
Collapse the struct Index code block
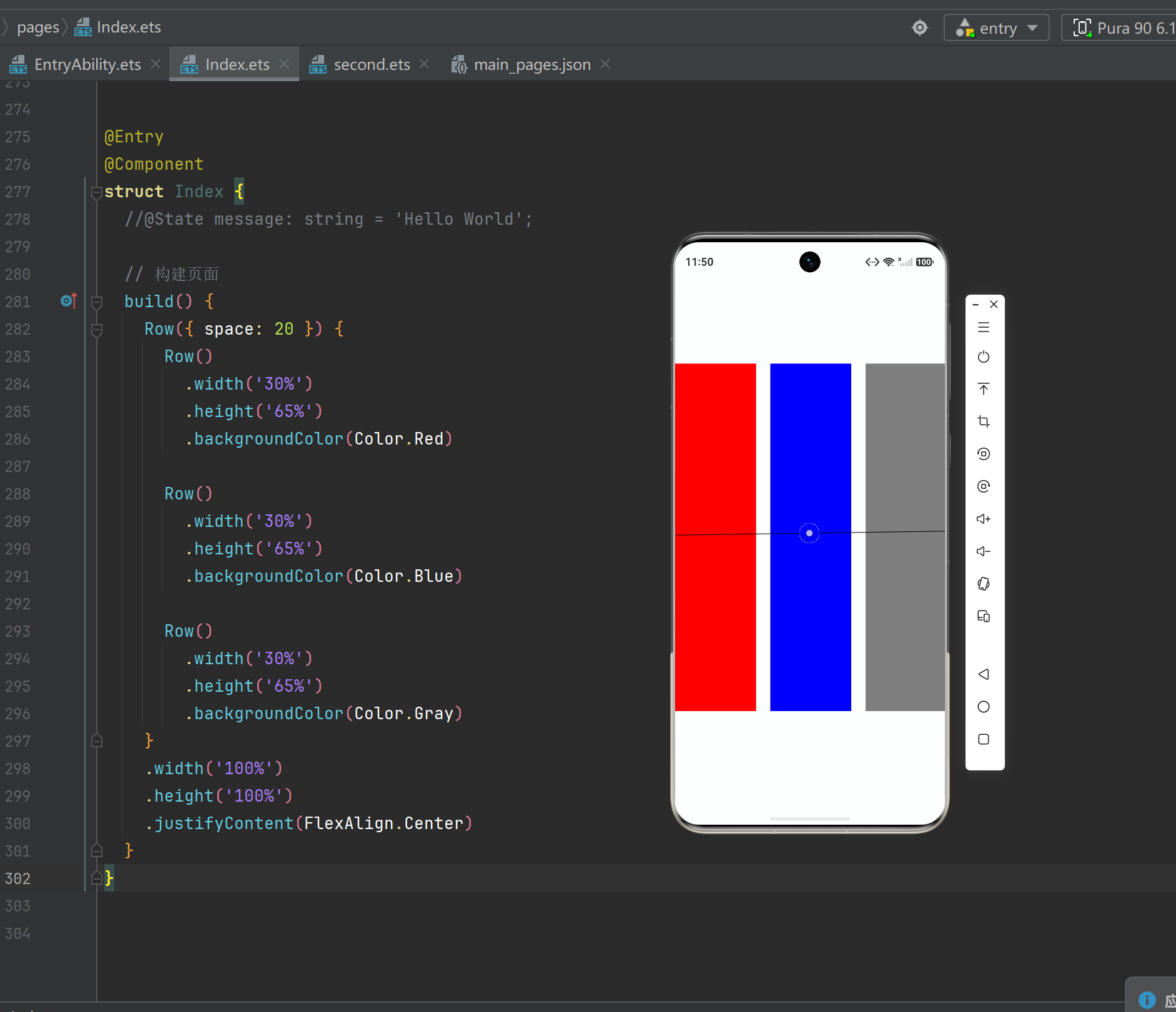96,192
